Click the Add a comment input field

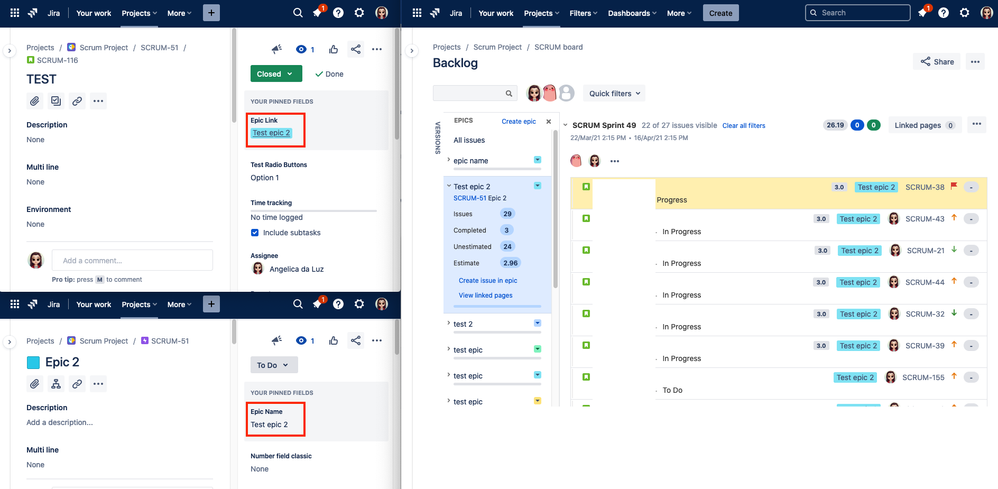(132, 260)
